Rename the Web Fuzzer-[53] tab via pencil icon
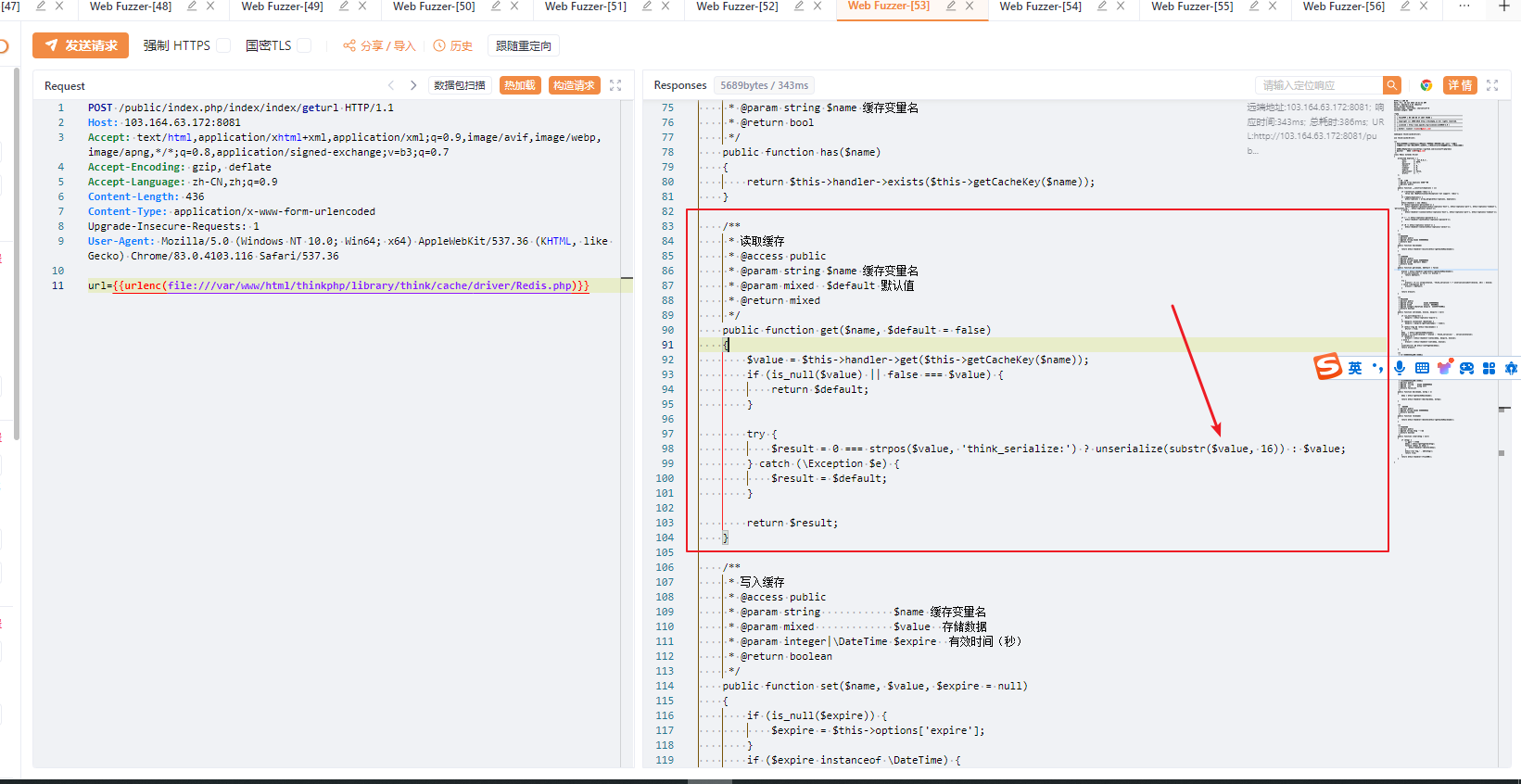Image resolution: width=1521 pixels, height=784 pixels. click(951, 6)
